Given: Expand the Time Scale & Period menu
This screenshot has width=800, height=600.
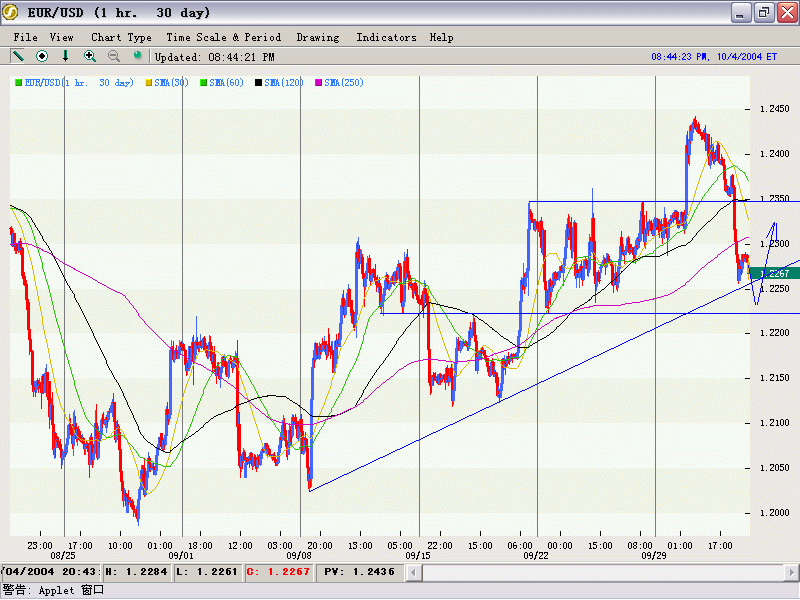Looking at the screenshot, I should pos(224,37).
